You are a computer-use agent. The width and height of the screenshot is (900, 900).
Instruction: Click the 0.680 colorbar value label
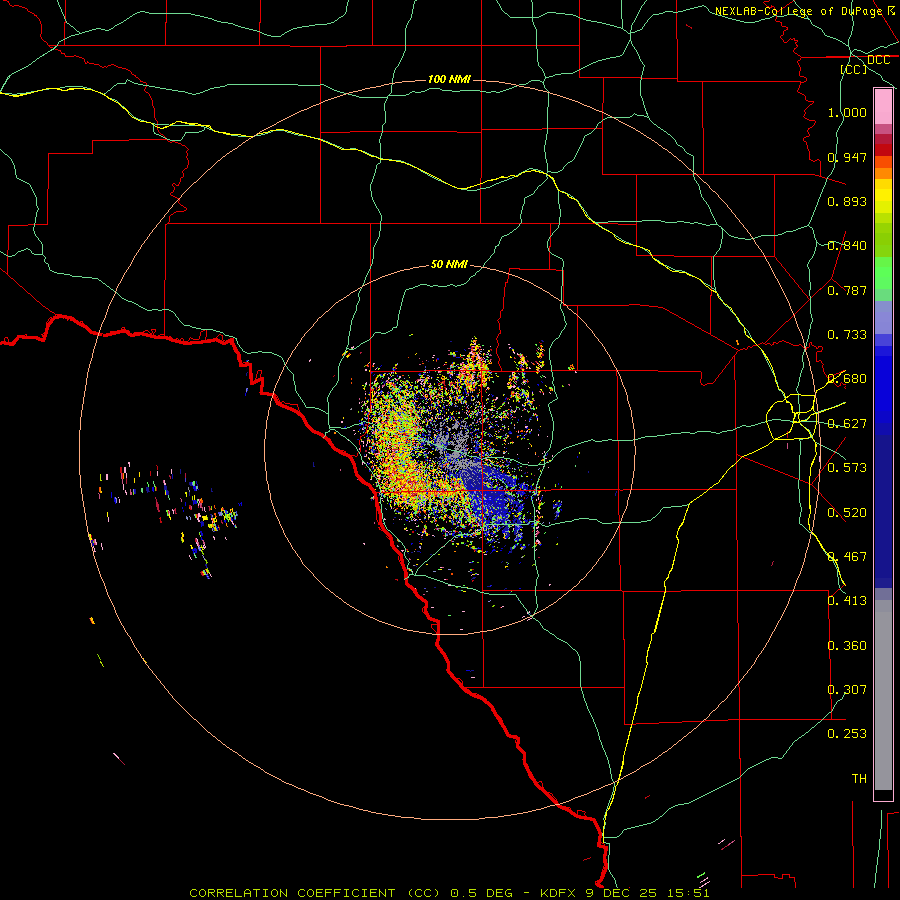(x=847, y=379)
